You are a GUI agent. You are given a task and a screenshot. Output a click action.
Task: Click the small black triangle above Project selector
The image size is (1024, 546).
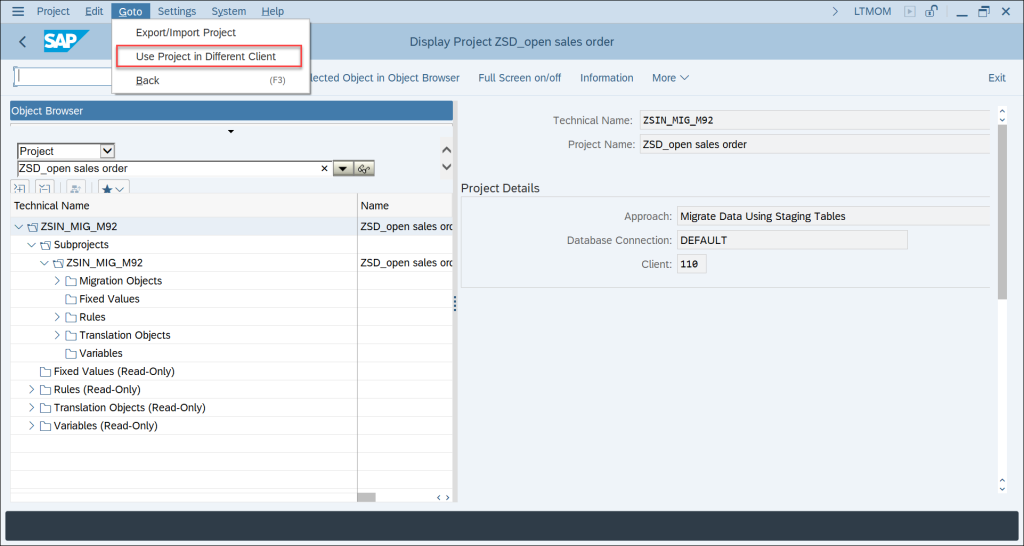point(231,132)
